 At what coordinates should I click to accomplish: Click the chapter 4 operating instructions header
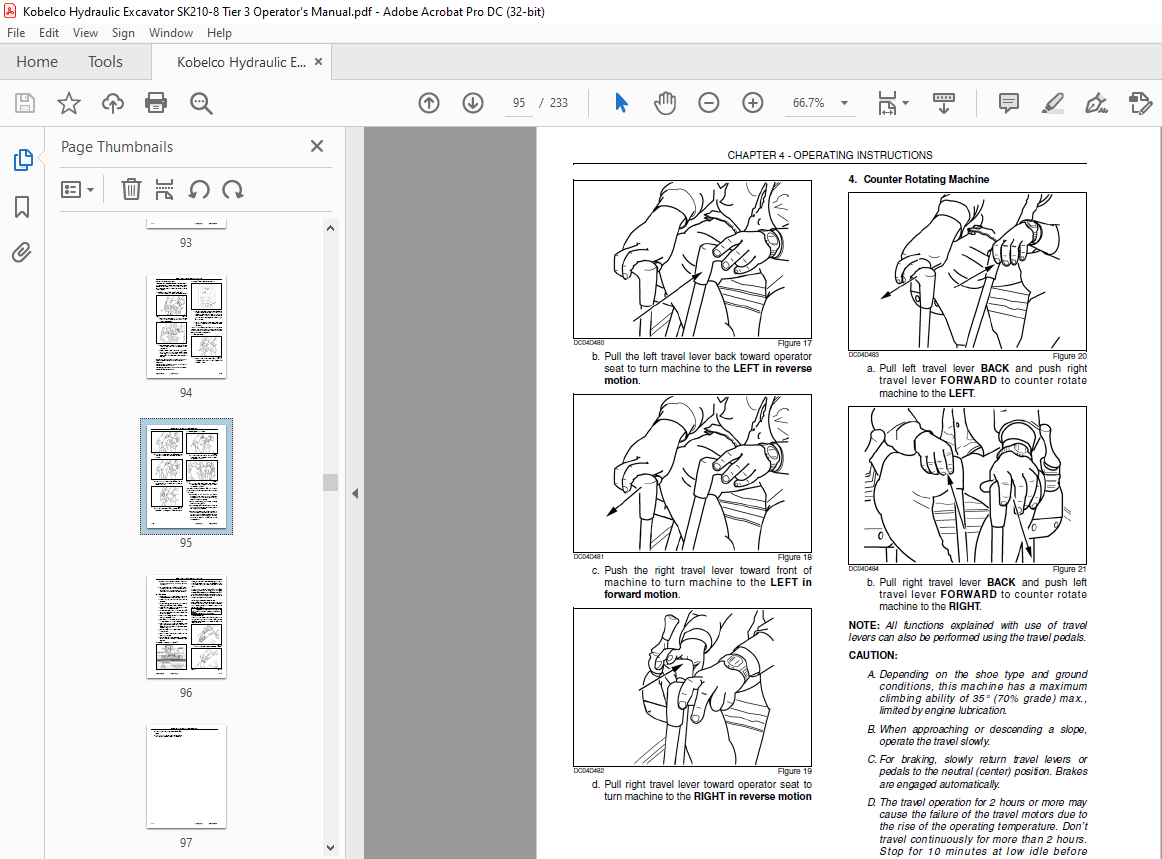[829, 155]
